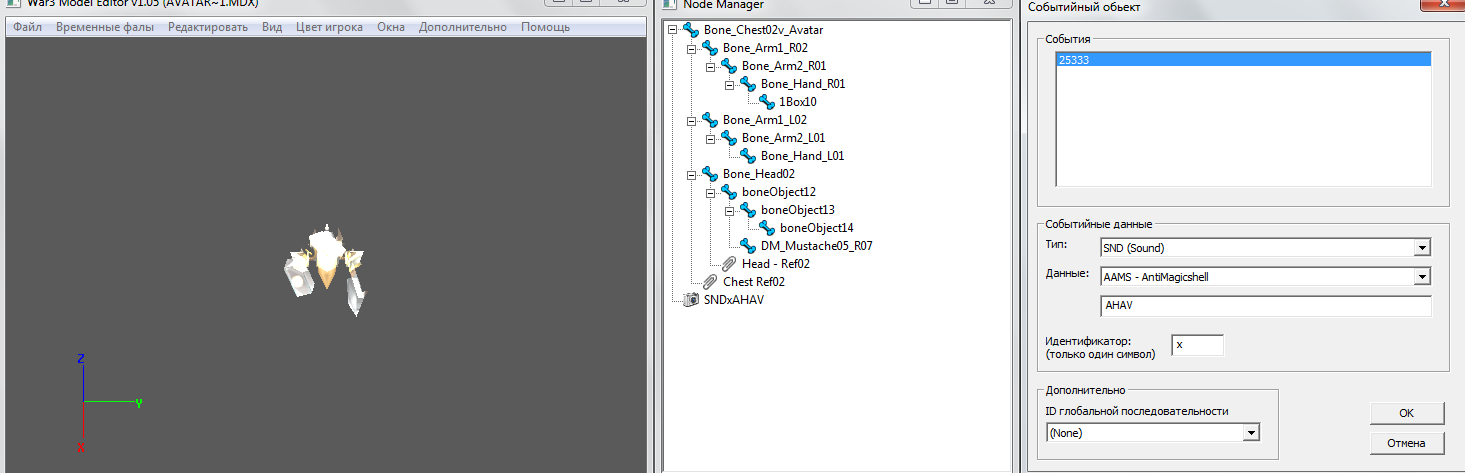Select the Bone_Hand_L01 node label
This screenshot has height=473, width=1465.
click(x=803, y=156)
